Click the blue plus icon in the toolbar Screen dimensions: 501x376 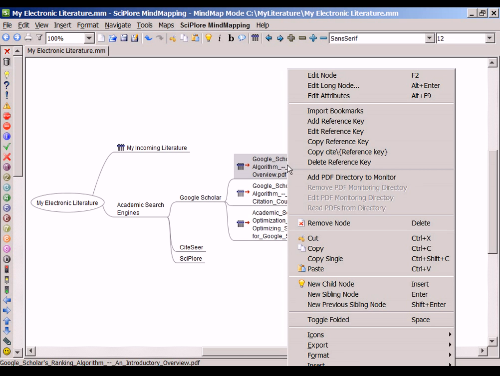pyautogui.click(x=313, y=38)
